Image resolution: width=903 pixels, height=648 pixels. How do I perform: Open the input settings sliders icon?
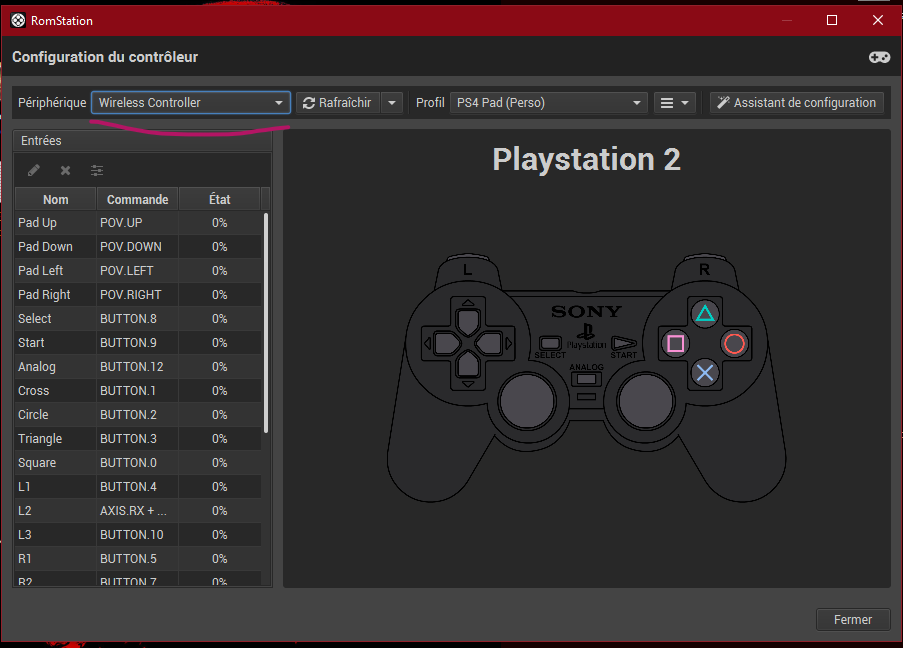[x=97, y=170]
